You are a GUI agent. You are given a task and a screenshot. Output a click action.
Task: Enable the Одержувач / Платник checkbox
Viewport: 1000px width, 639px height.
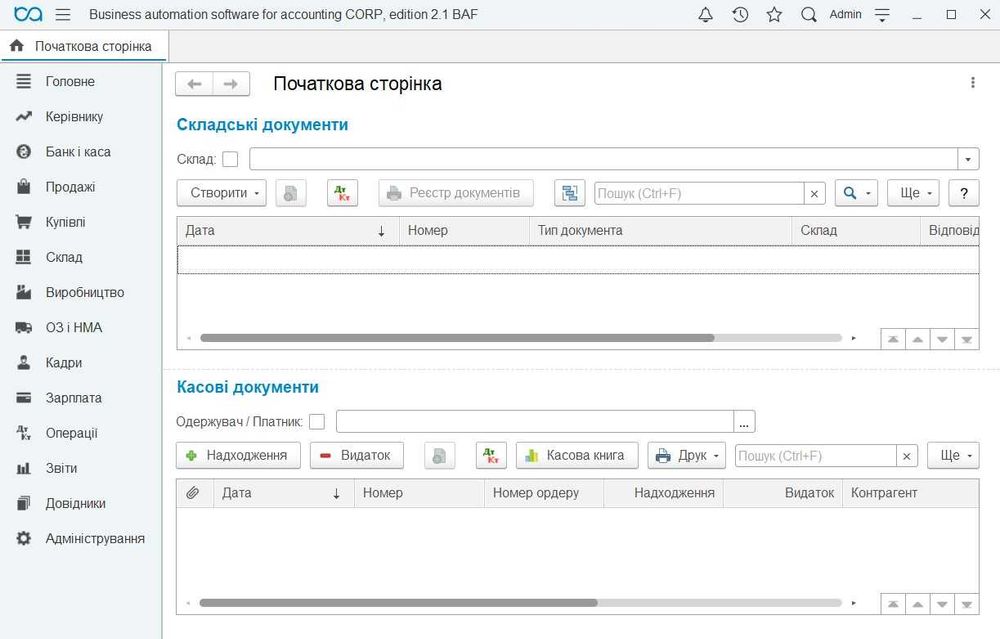317,422
